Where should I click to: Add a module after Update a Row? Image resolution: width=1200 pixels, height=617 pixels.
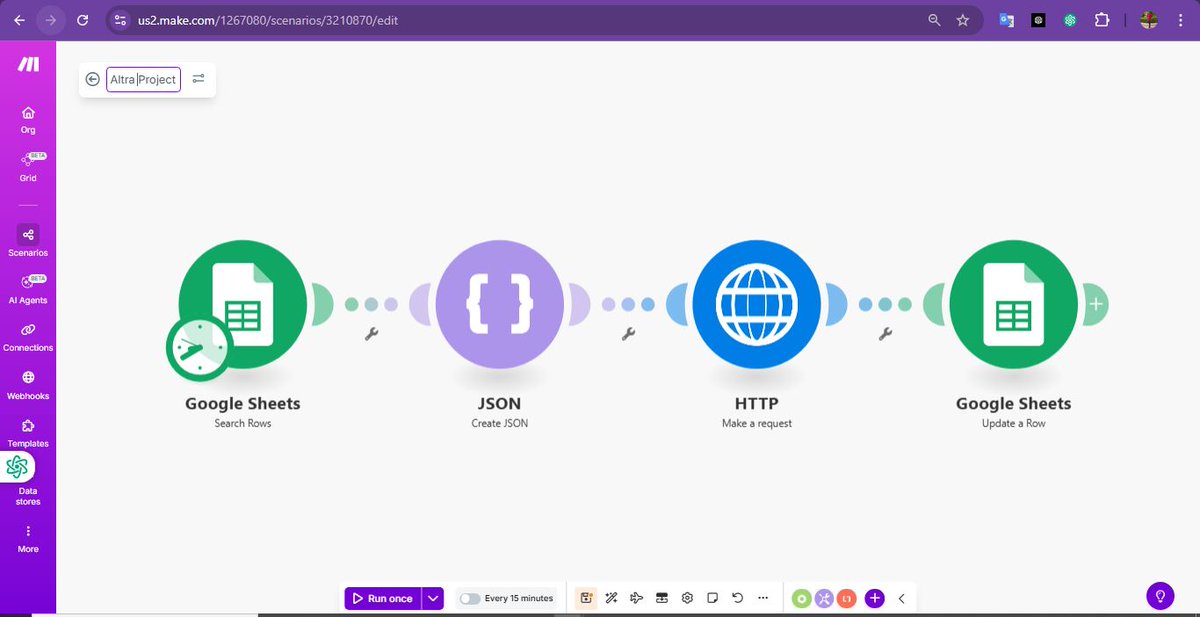tap(1096, 304)
